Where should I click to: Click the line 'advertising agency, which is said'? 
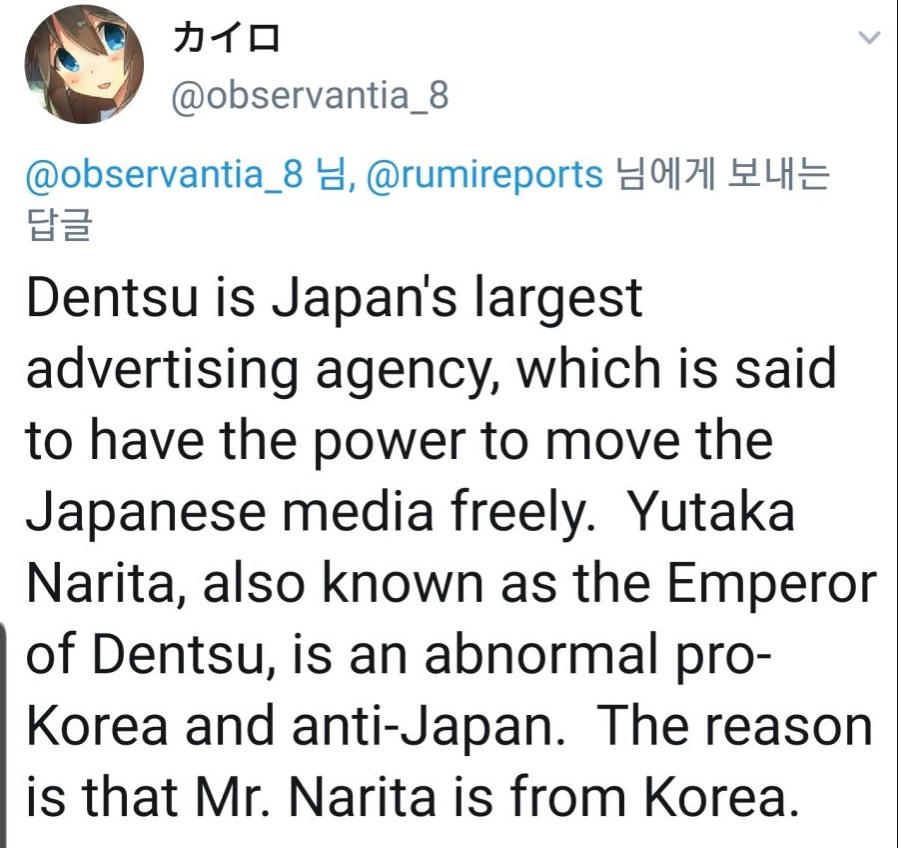tap(430, 371)
